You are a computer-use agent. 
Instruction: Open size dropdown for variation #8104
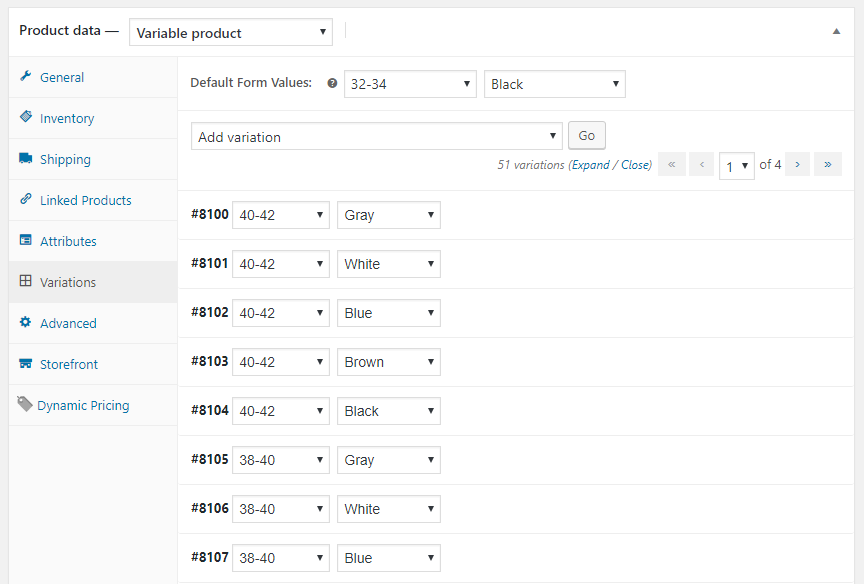click(281, 411)
